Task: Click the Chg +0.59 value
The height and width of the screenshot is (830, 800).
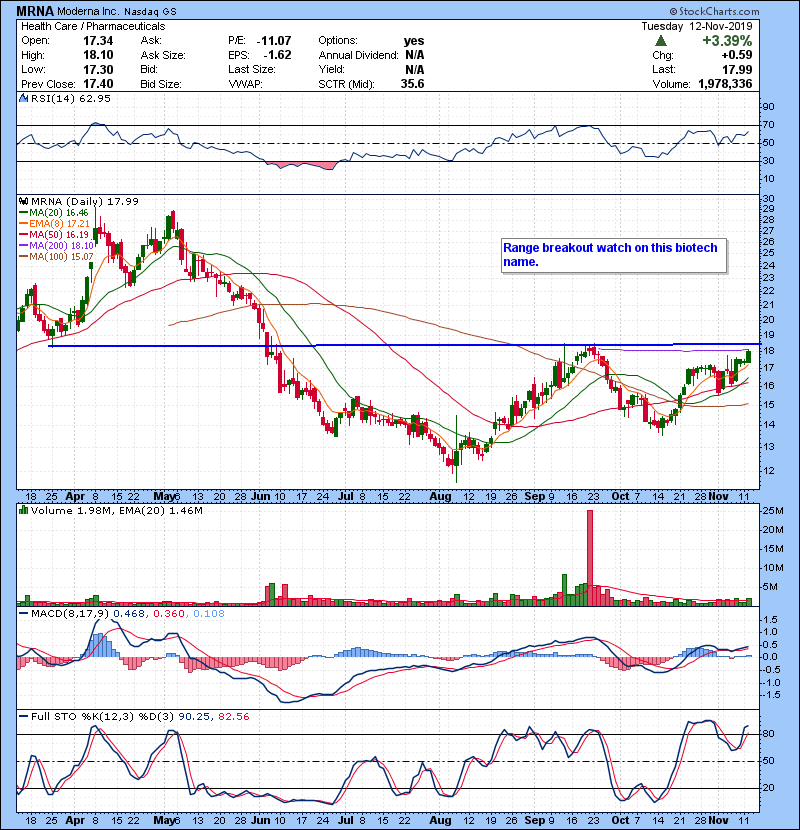Action: point(736,55)
